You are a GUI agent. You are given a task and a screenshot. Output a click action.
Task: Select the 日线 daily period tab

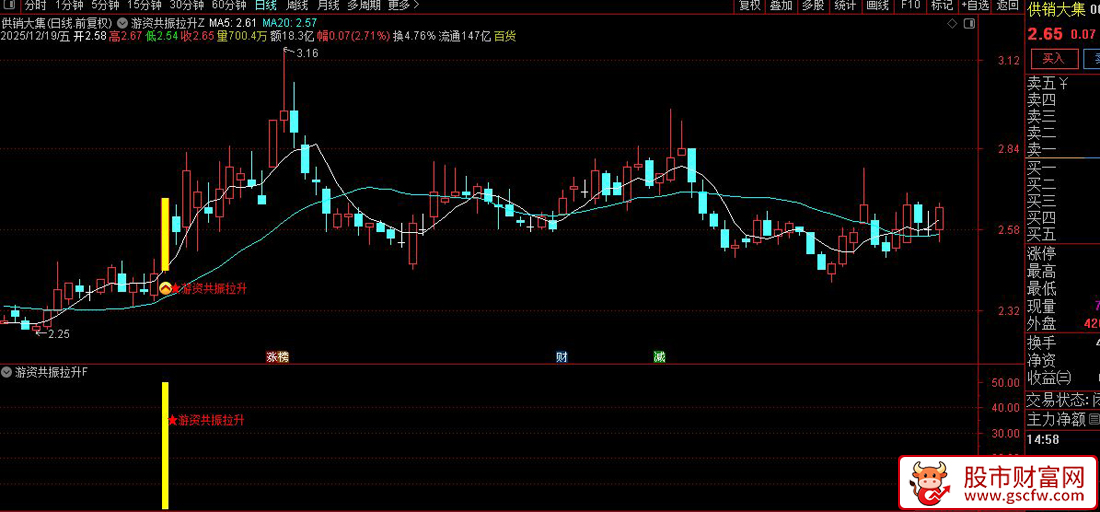pyautogui.click(x=265, y=5)
